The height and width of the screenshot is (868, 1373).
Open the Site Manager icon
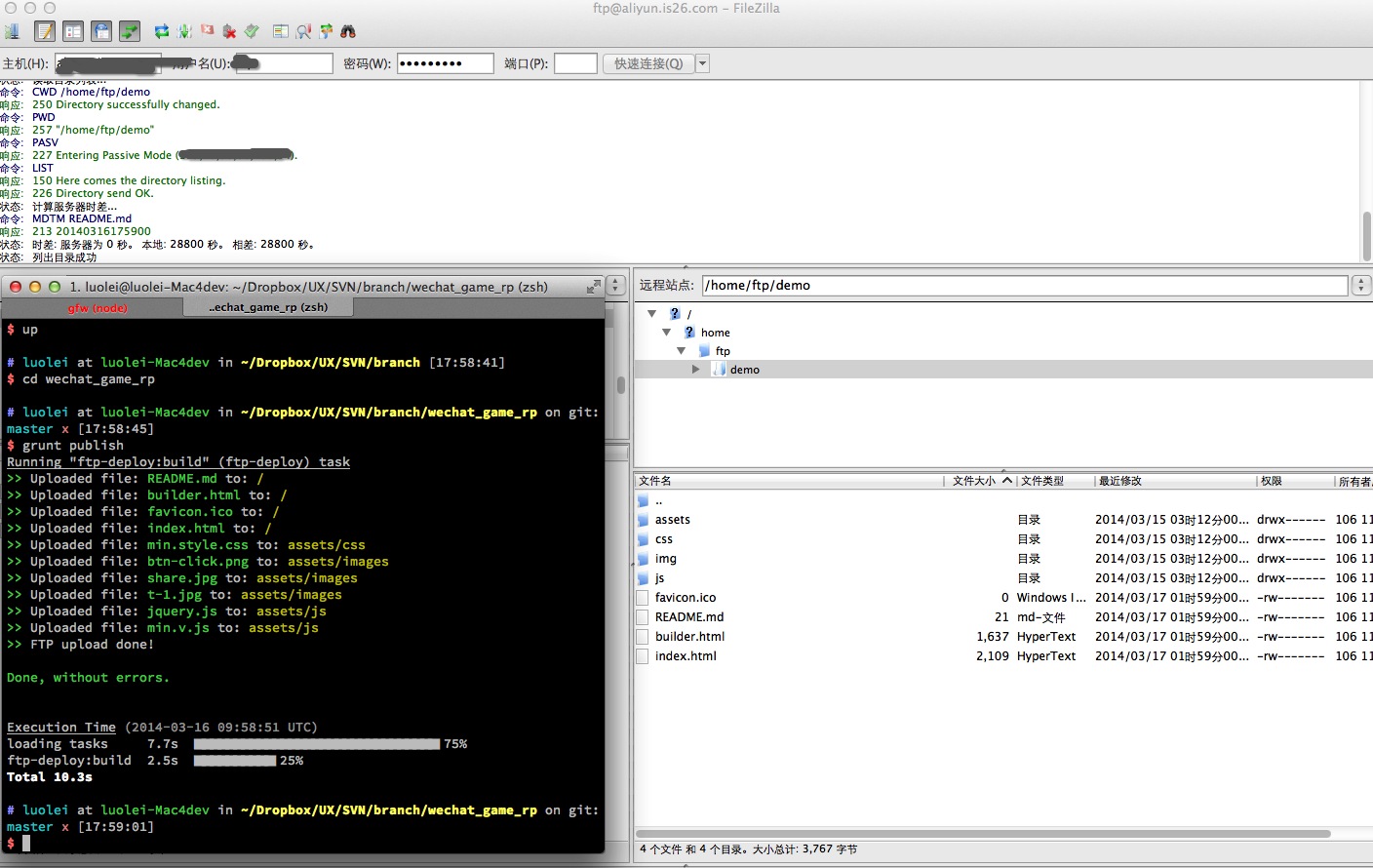click(13, 31)
